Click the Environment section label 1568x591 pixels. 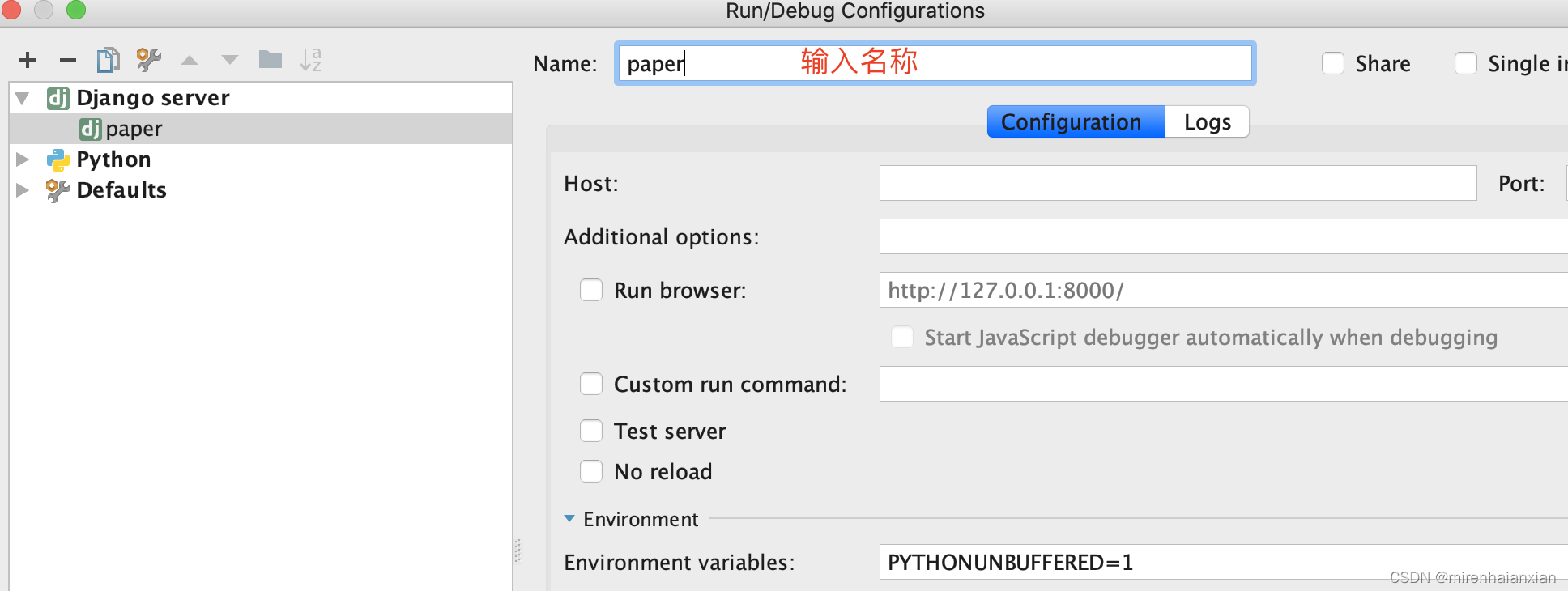[641, 519]
